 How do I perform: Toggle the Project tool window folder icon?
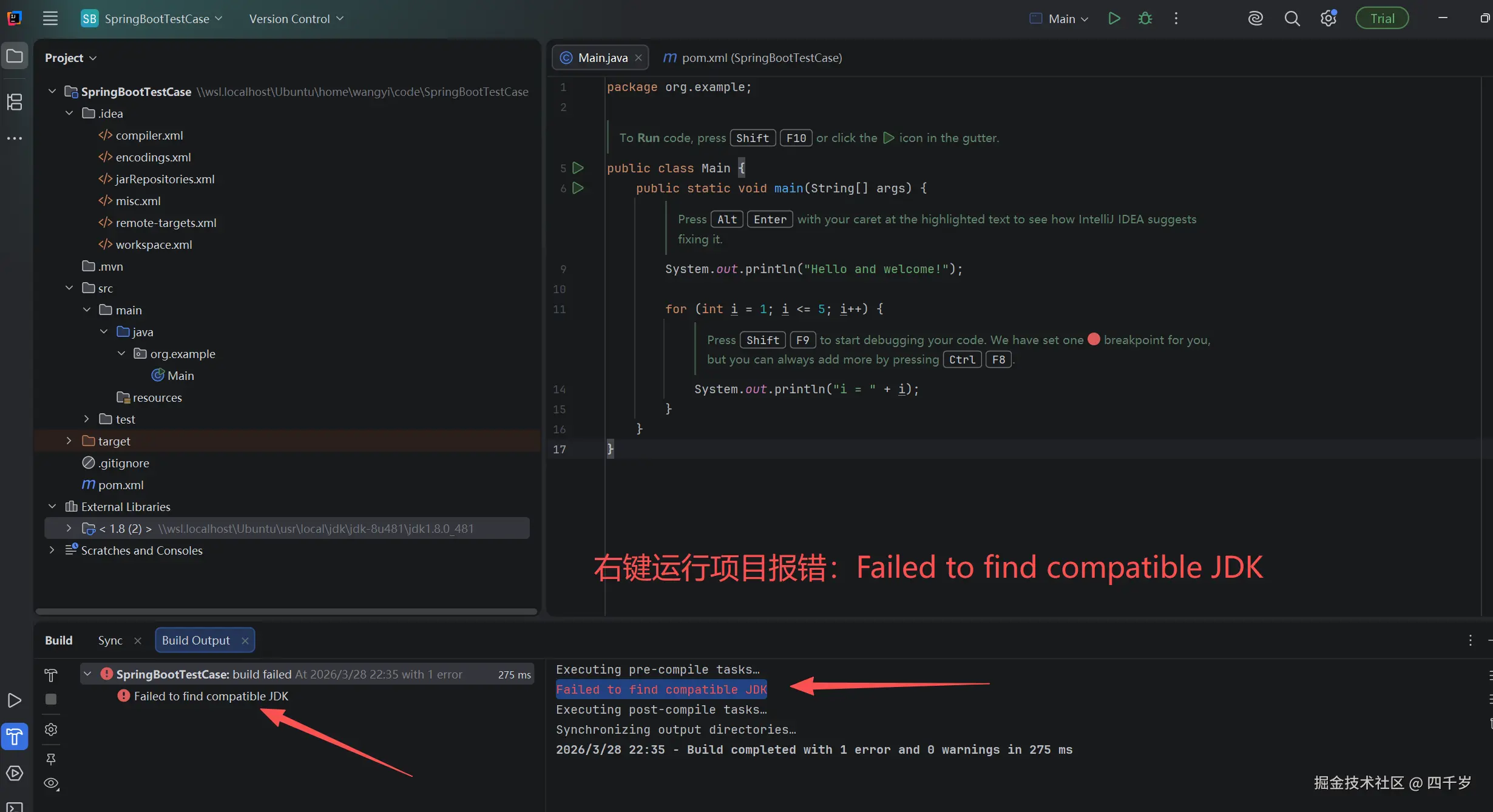(15, 56)
